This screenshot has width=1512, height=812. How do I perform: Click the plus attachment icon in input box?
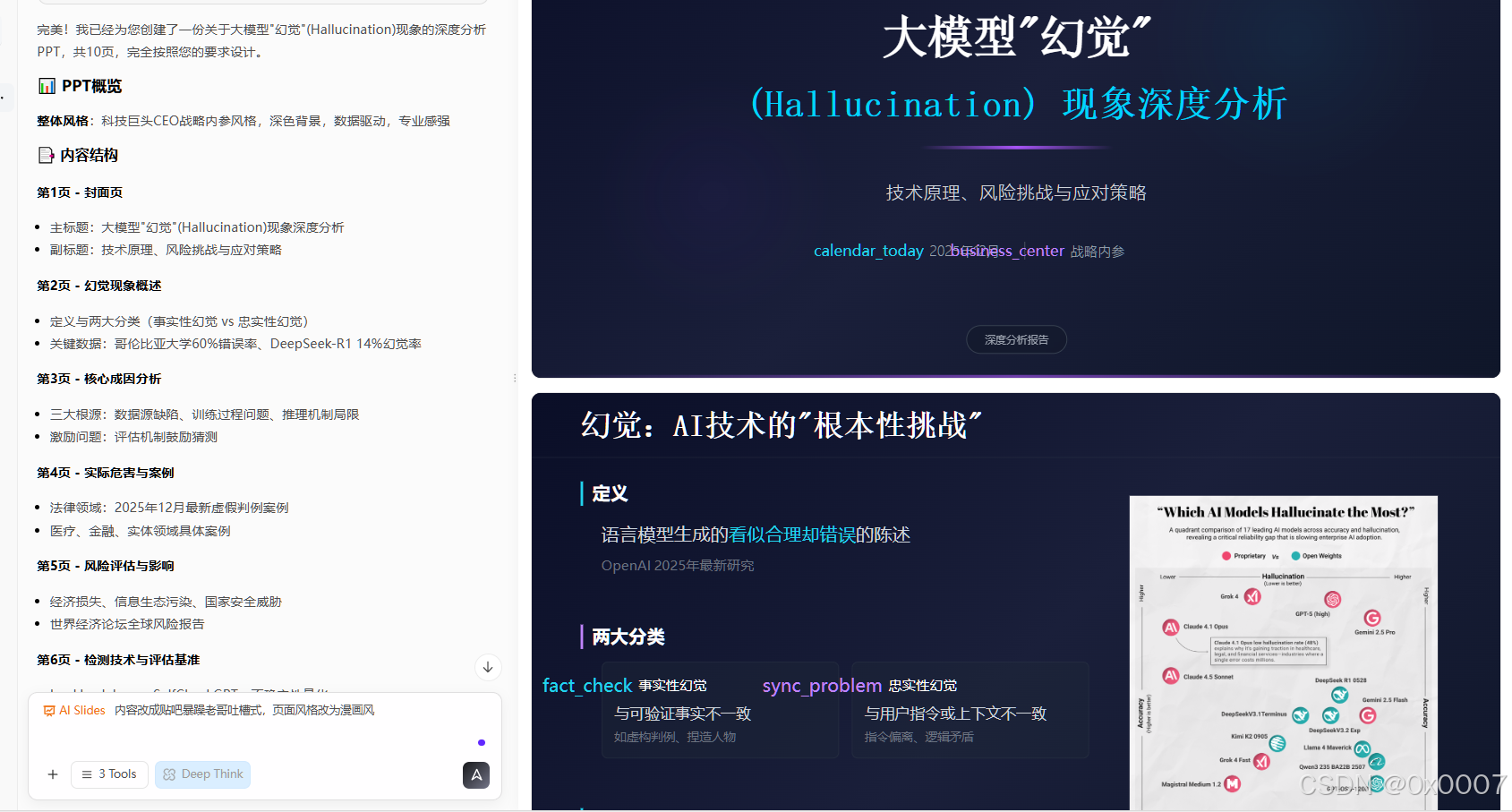tap(53, 774)
